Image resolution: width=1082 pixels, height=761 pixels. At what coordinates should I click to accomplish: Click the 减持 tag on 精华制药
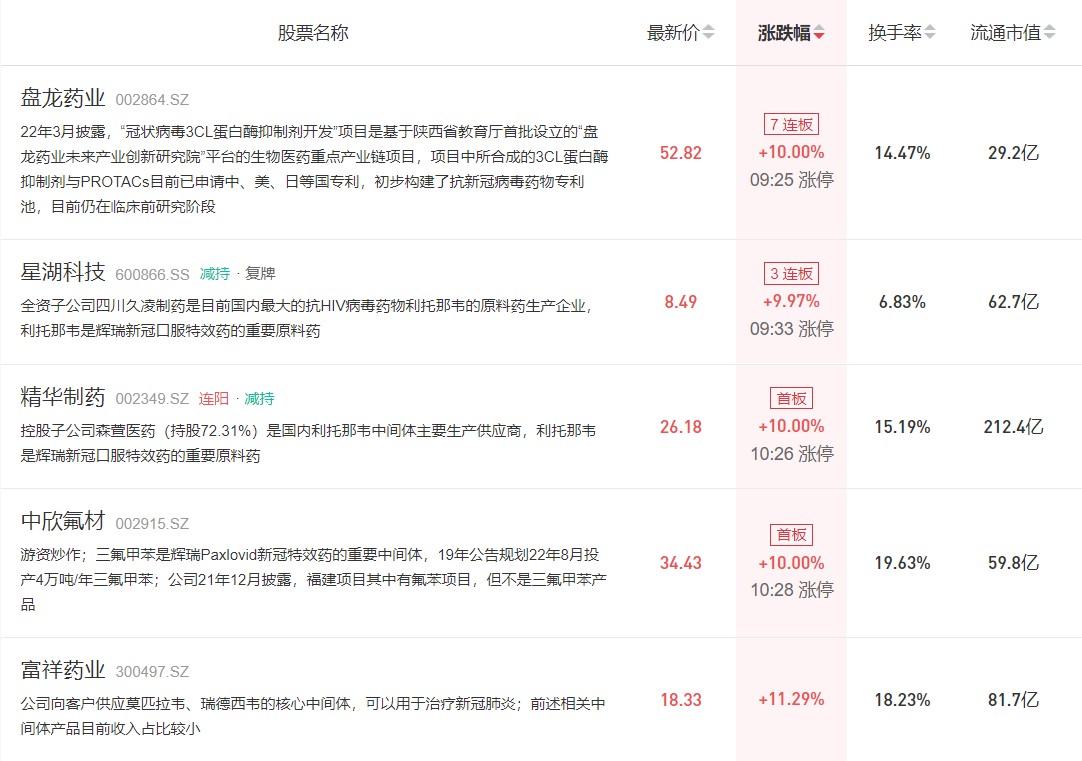[260, 399]
